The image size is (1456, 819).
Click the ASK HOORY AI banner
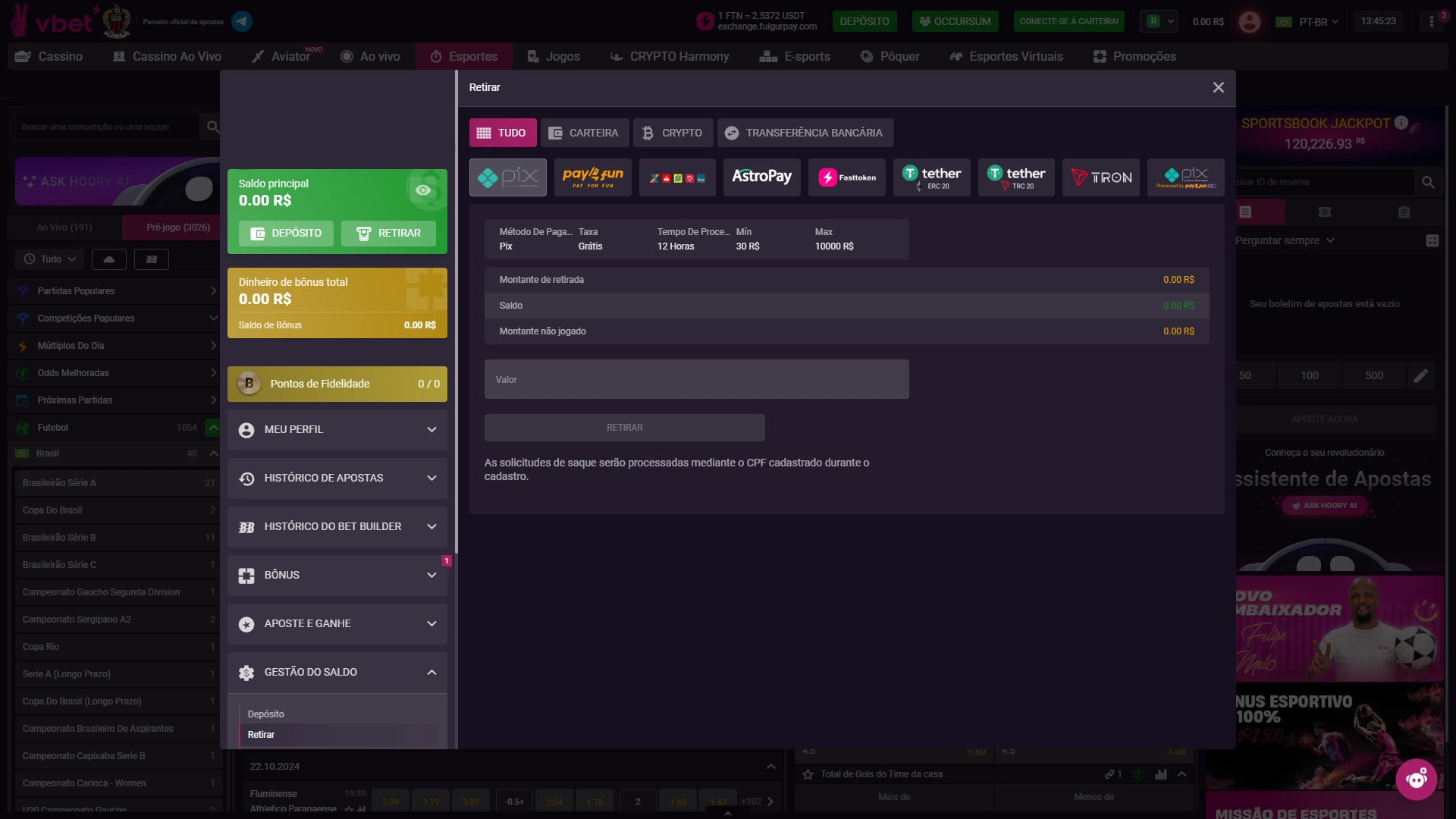coord(118,182)
